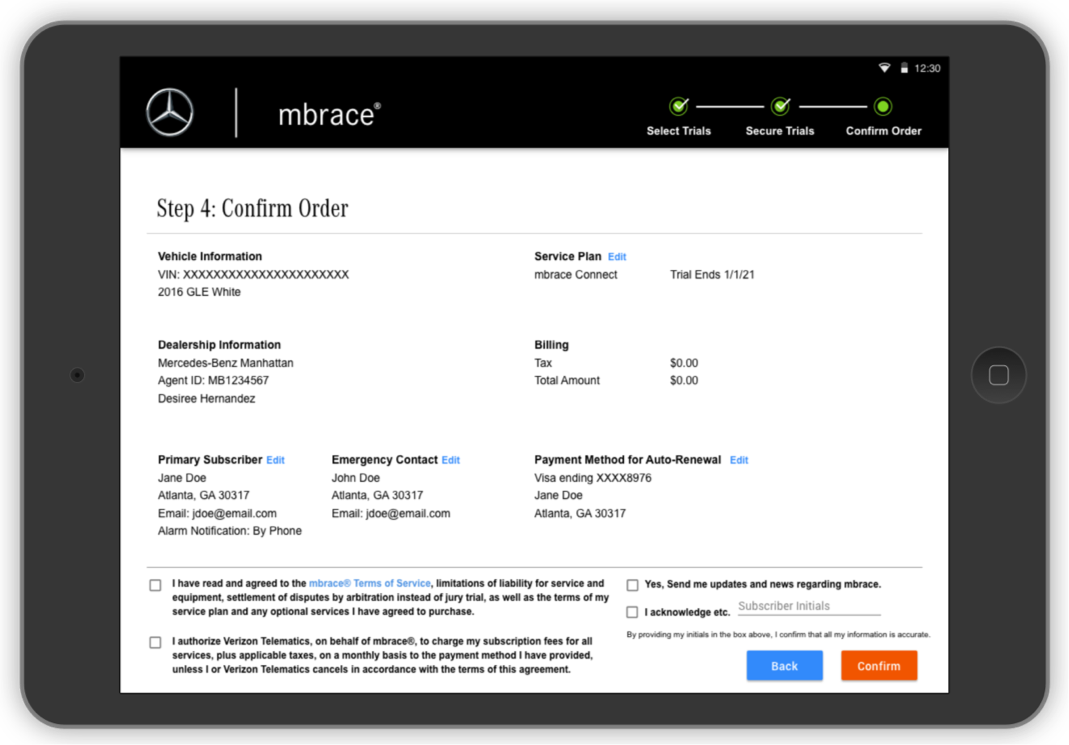Tap the battery status icon
1069x745 pixels.
(x=904, y=68)
